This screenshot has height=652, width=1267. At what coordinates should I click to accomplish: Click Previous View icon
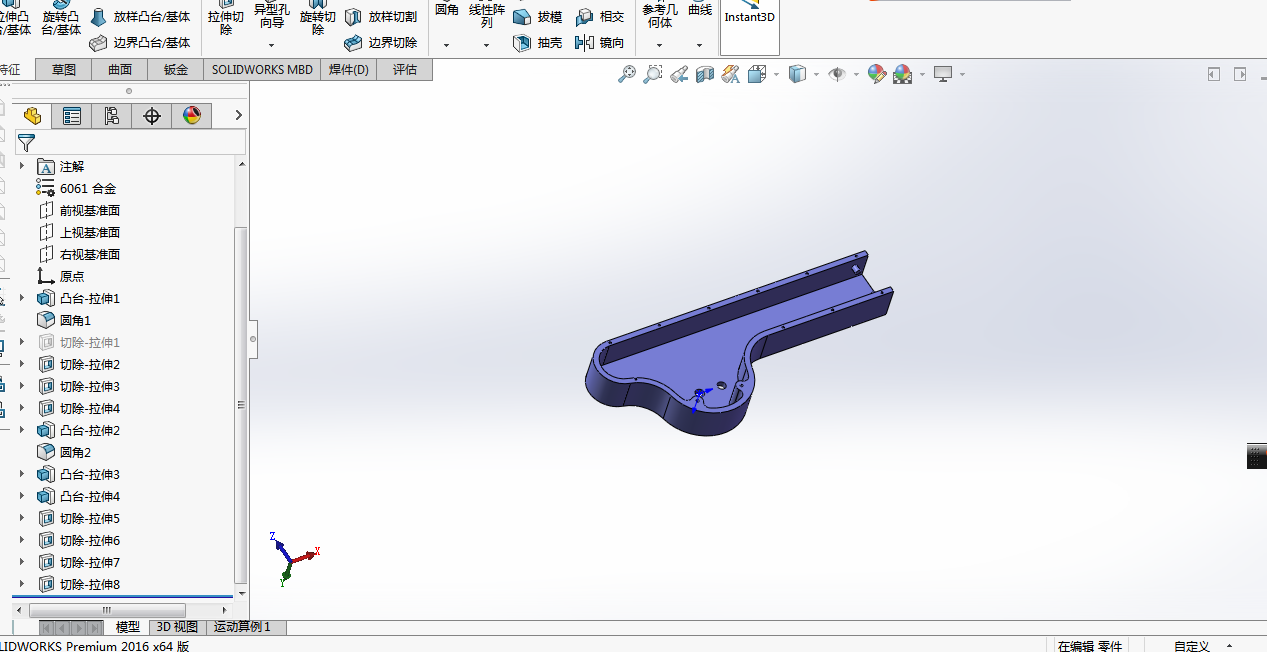[679, 74]
